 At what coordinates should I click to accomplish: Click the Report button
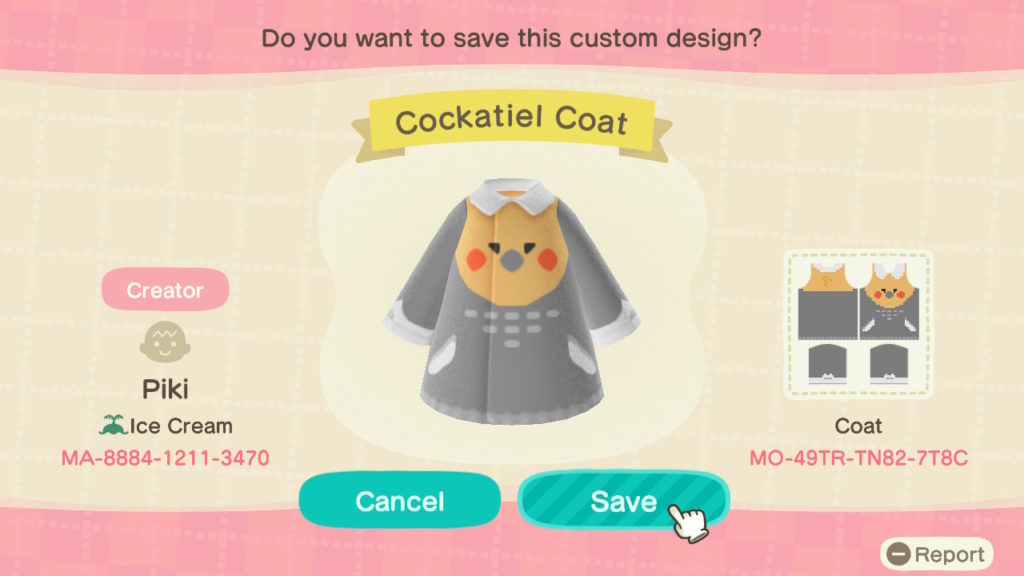pos(937,554)
